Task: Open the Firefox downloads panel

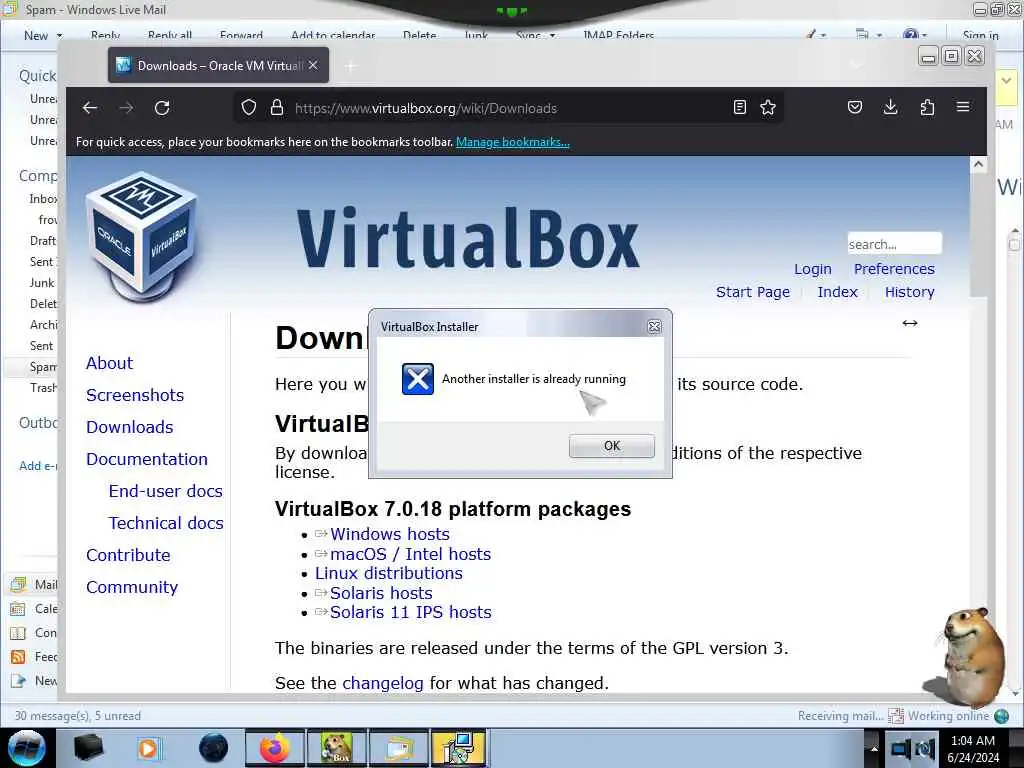Action: (x=890, y=108)
